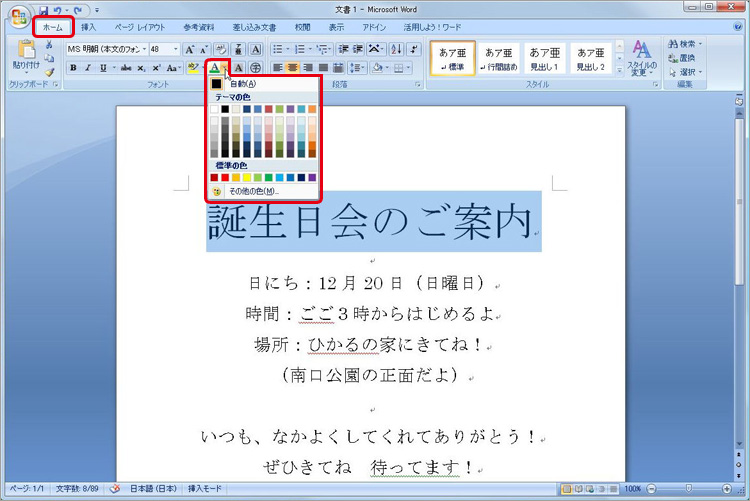Toggle Underline formatting

[103, 68]
